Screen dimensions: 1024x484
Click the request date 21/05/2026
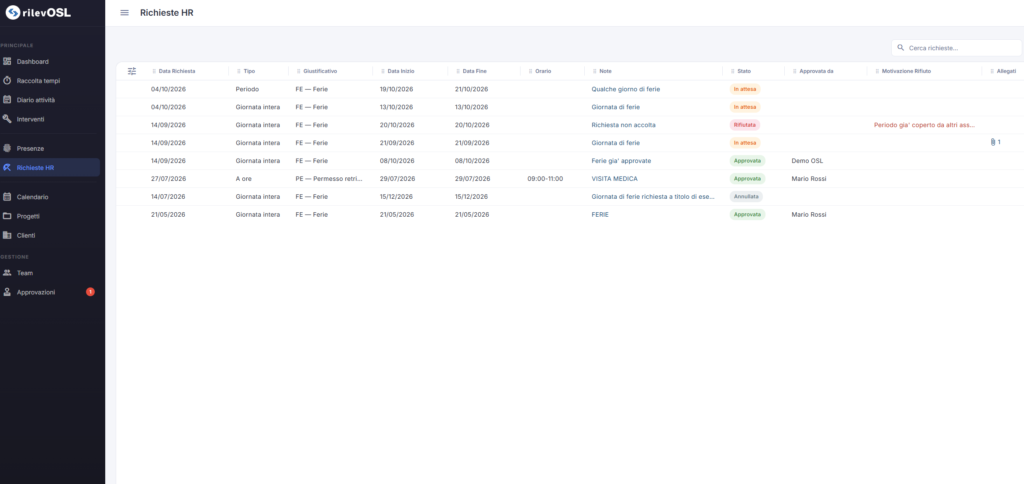pos(168,214)
